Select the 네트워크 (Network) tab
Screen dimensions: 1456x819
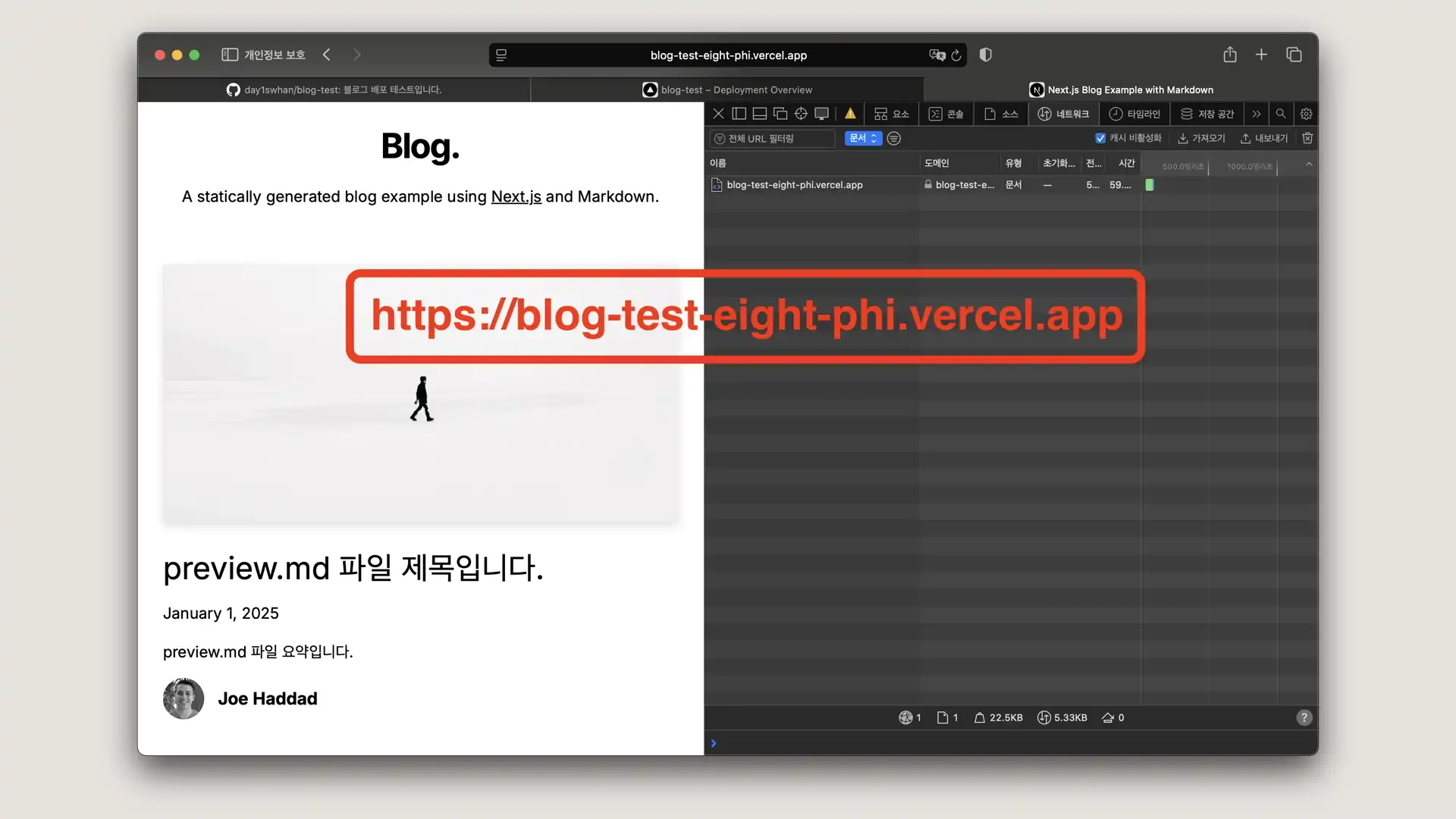point(1063,114)
